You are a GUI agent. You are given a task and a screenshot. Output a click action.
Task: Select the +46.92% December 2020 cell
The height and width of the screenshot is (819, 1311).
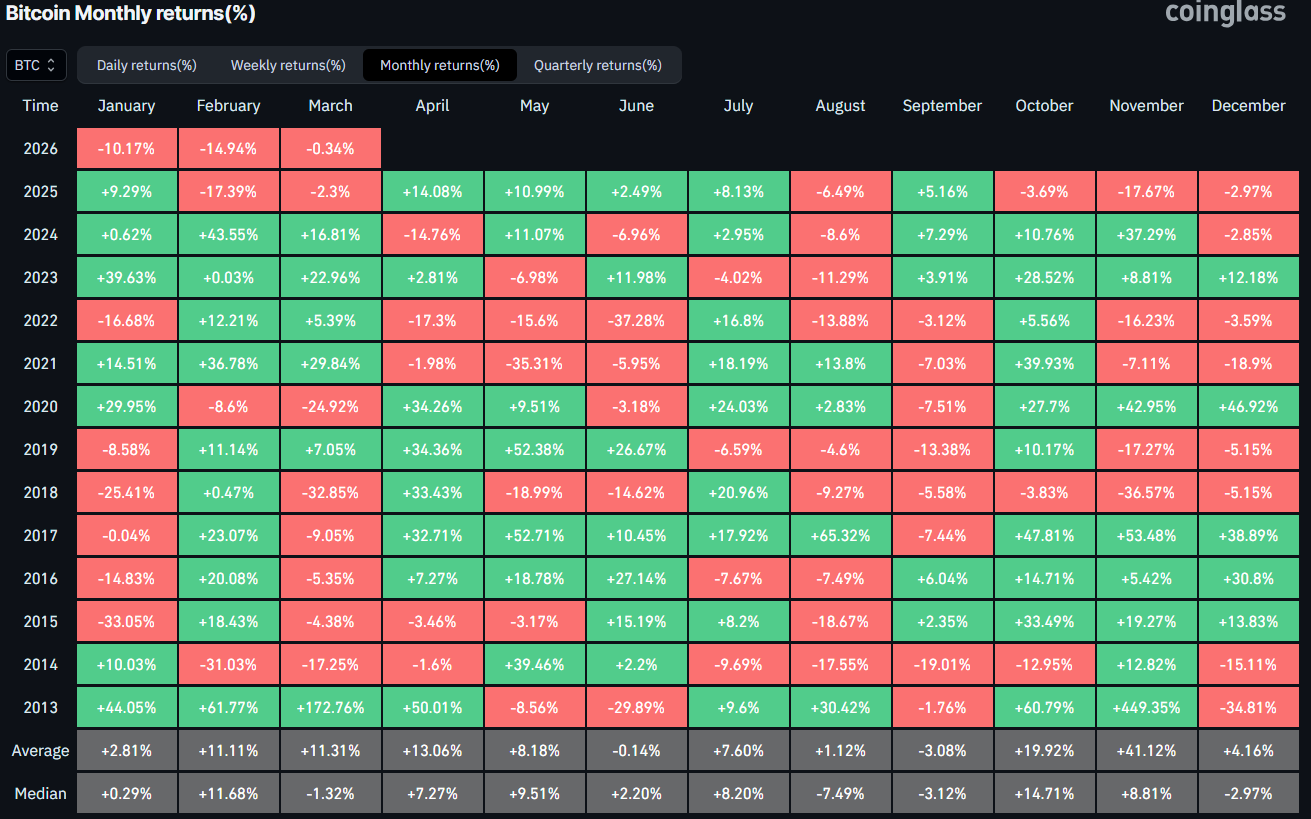[1248, 406]
